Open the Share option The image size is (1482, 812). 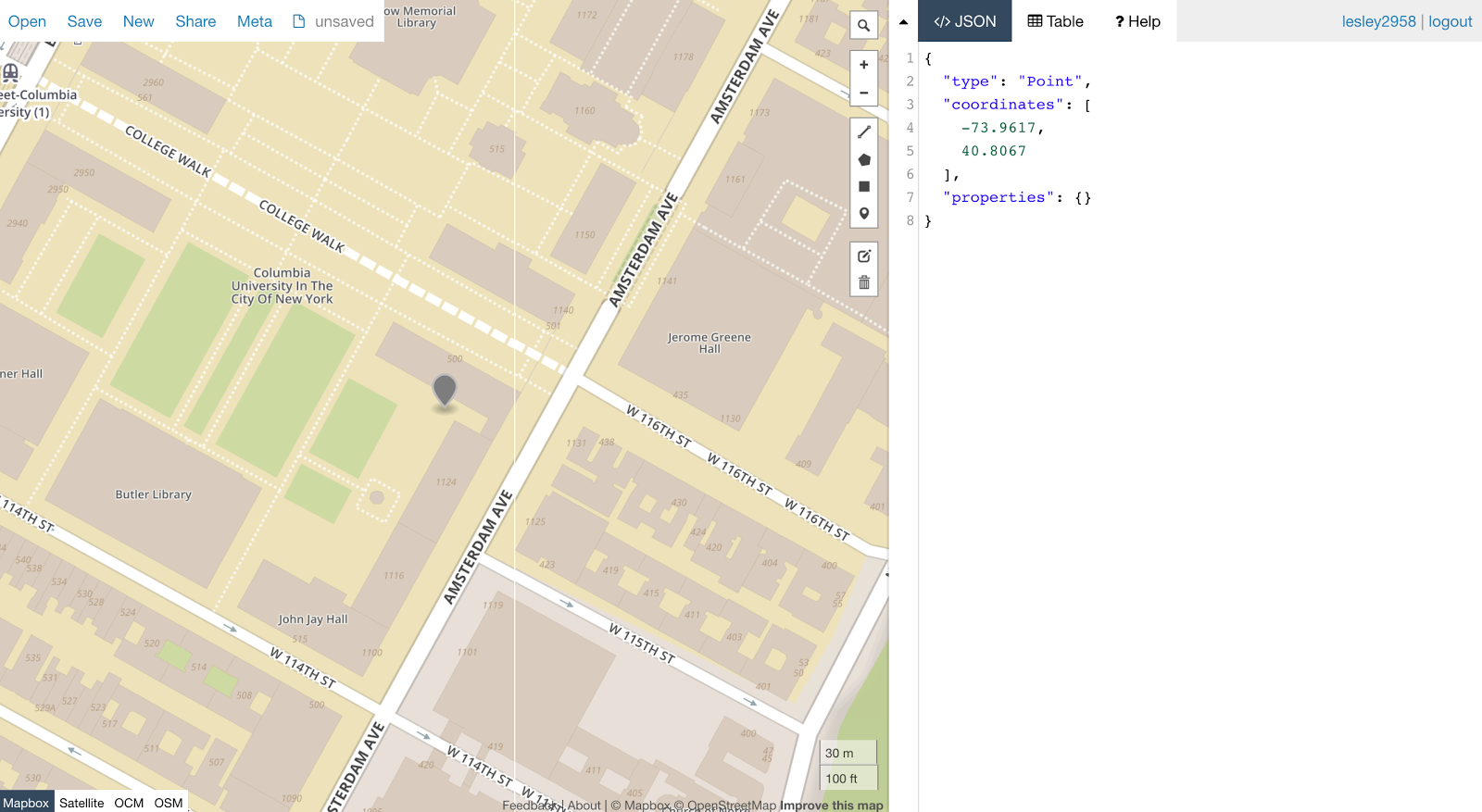(x=195, y=21)
